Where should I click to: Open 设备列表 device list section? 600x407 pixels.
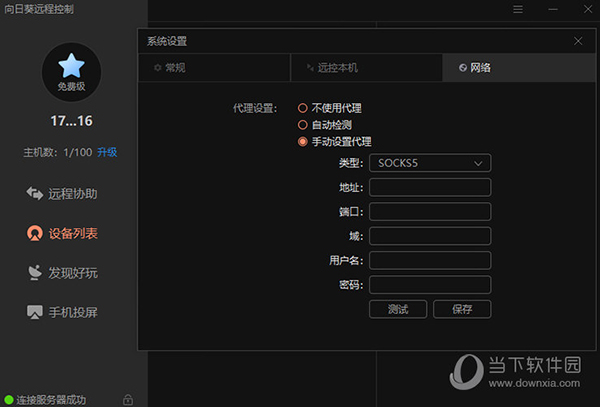tap(62, 233)
